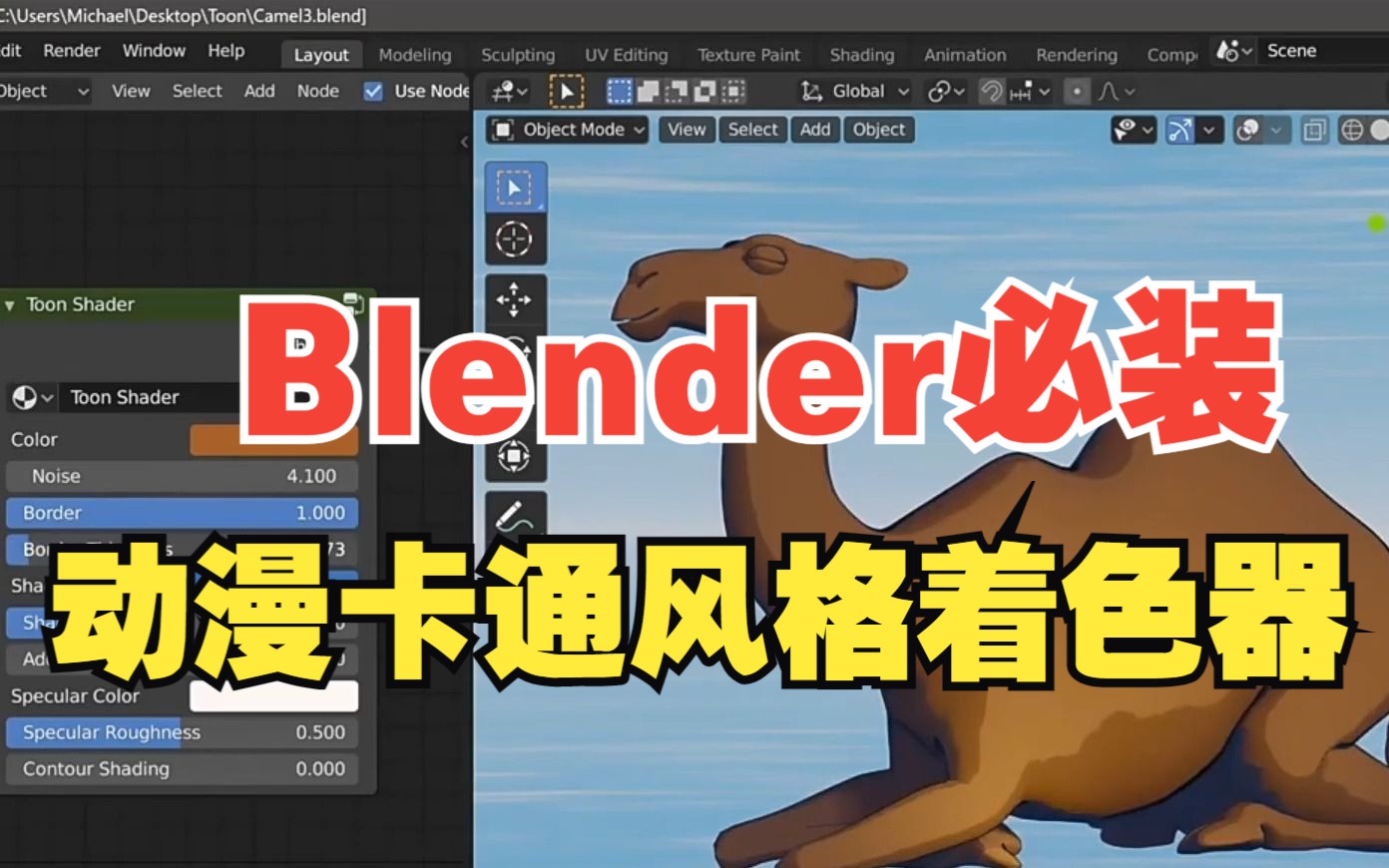Adjust the Border slider value 1.000

point(182,513)
